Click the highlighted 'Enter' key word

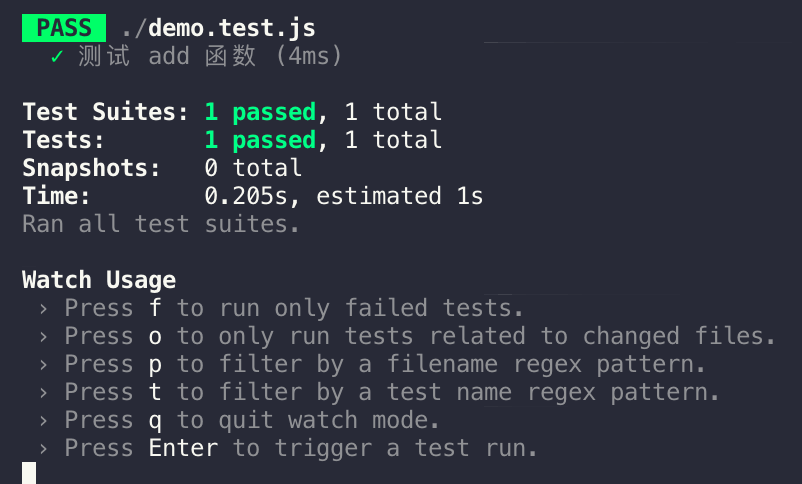coord(184,448)
